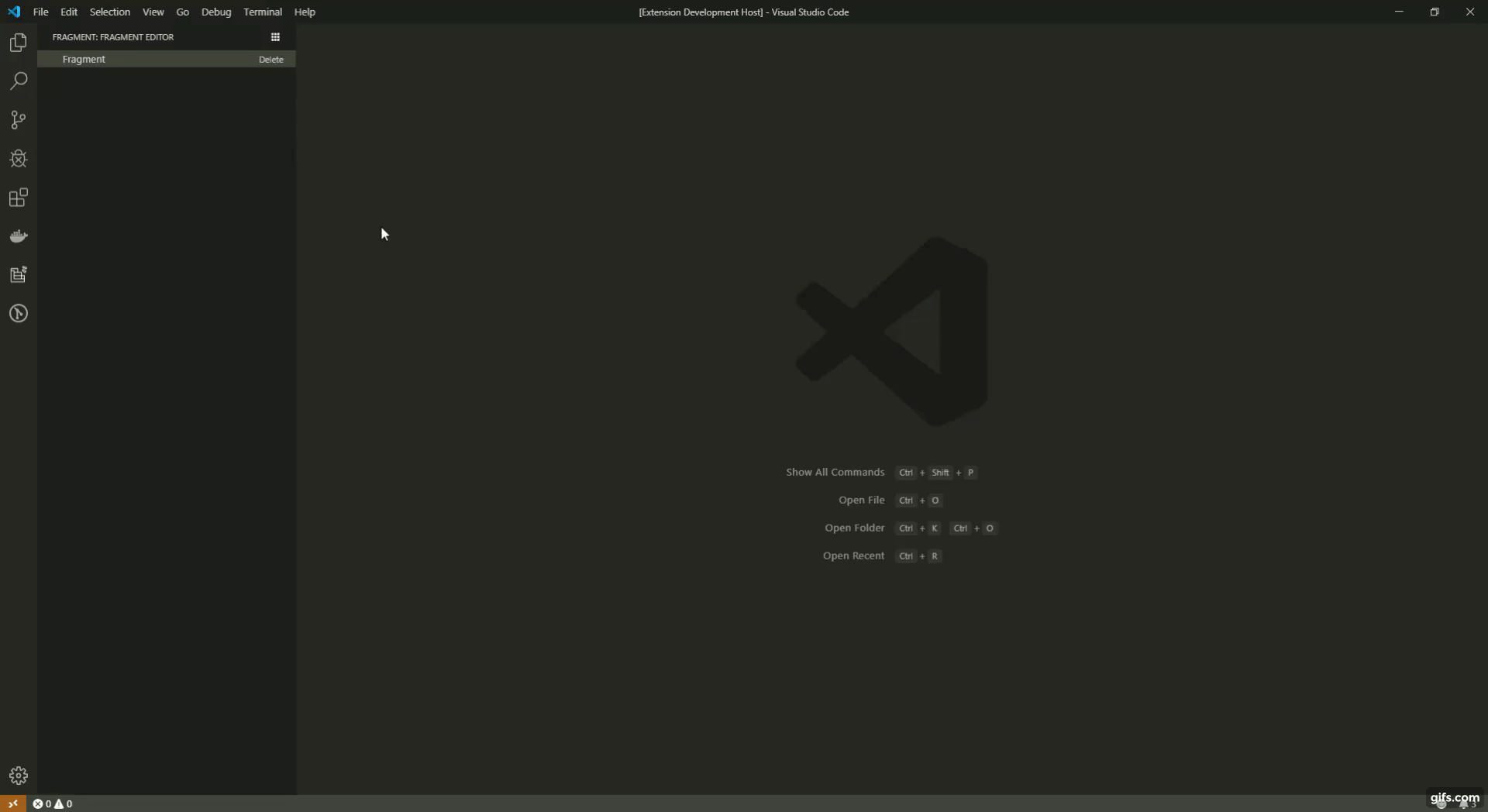Click the VS Code logo in the title bar
Viewport: 1488px width, 812px height.
tap(14, 12)
